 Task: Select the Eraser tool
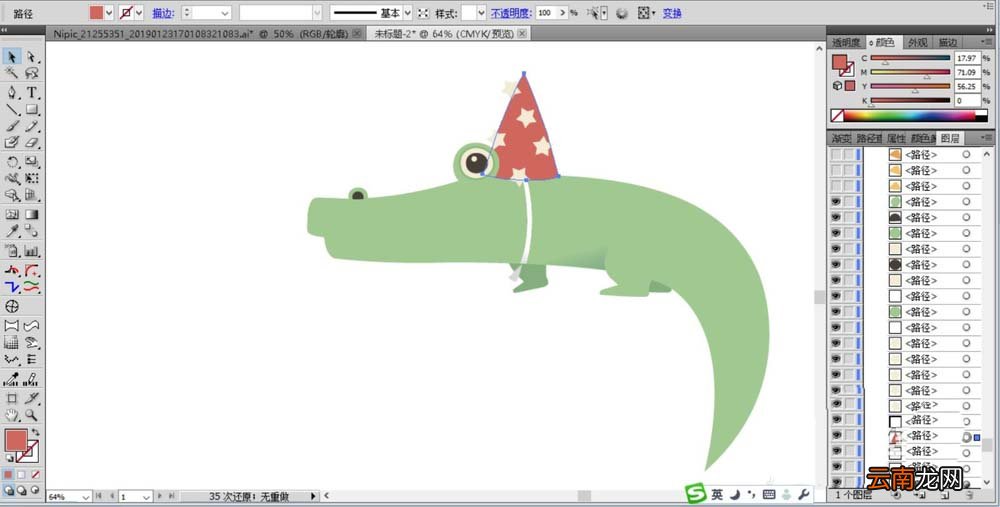point(31,143)
